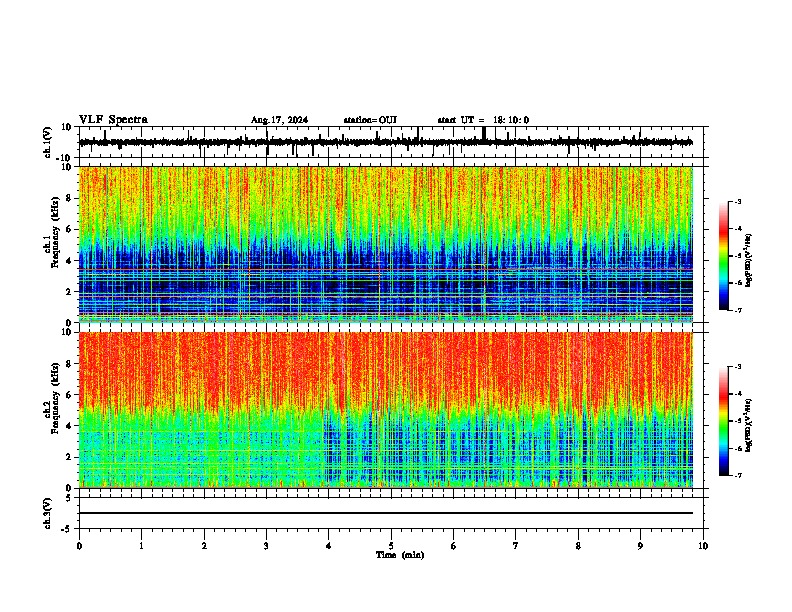Click the ch.1 "Frequency (kHz)" axis label
Image resolution: width=792 pixels, height=612 pixels.
click(55, 233)
